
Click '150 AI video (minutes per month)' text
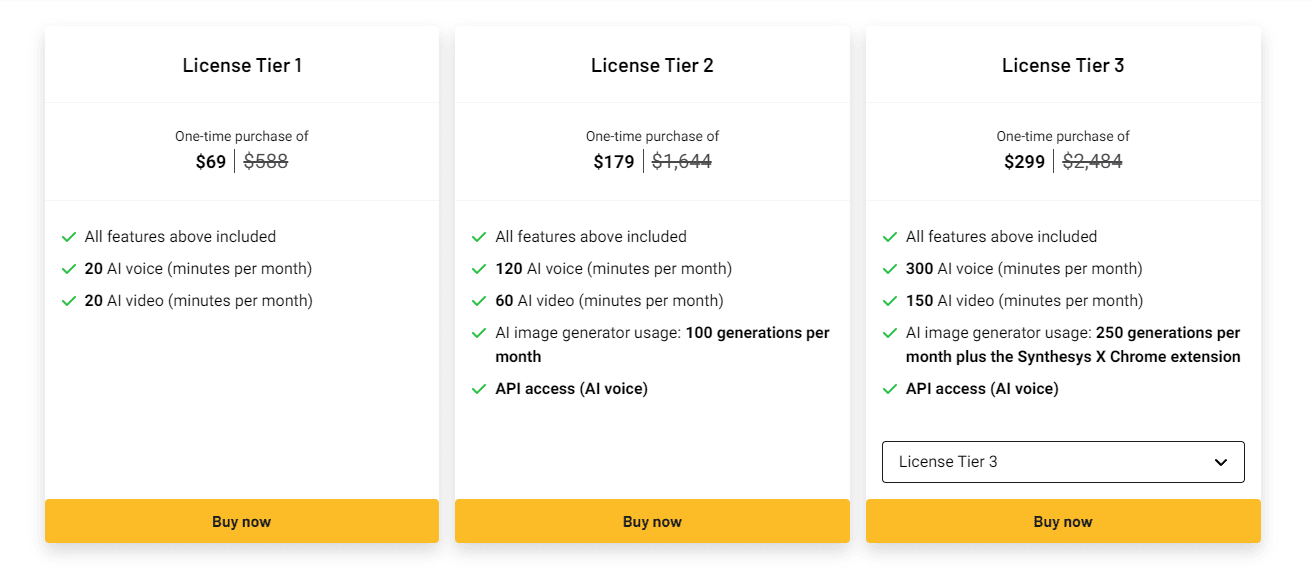click(x=1025, y=301)
